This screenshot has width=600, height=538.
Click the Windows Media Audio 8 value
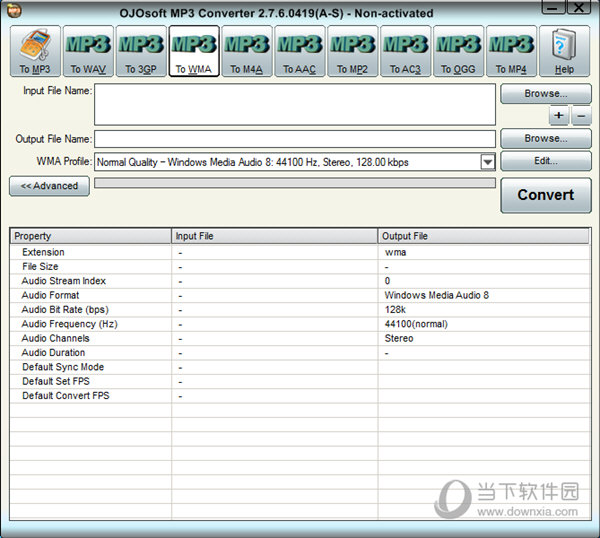click(437, 295)
